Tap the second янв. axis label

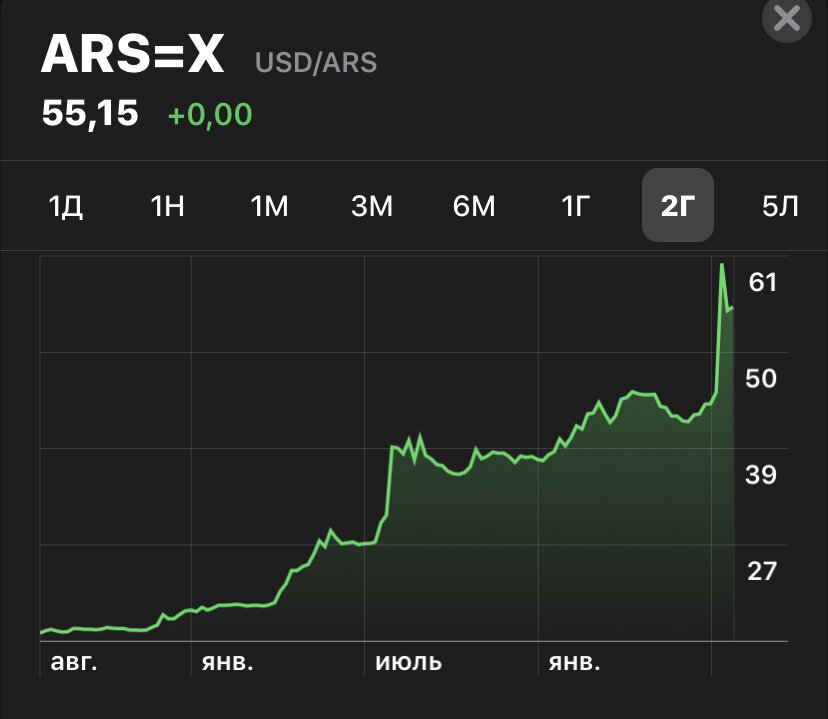[x=574, y=662]
